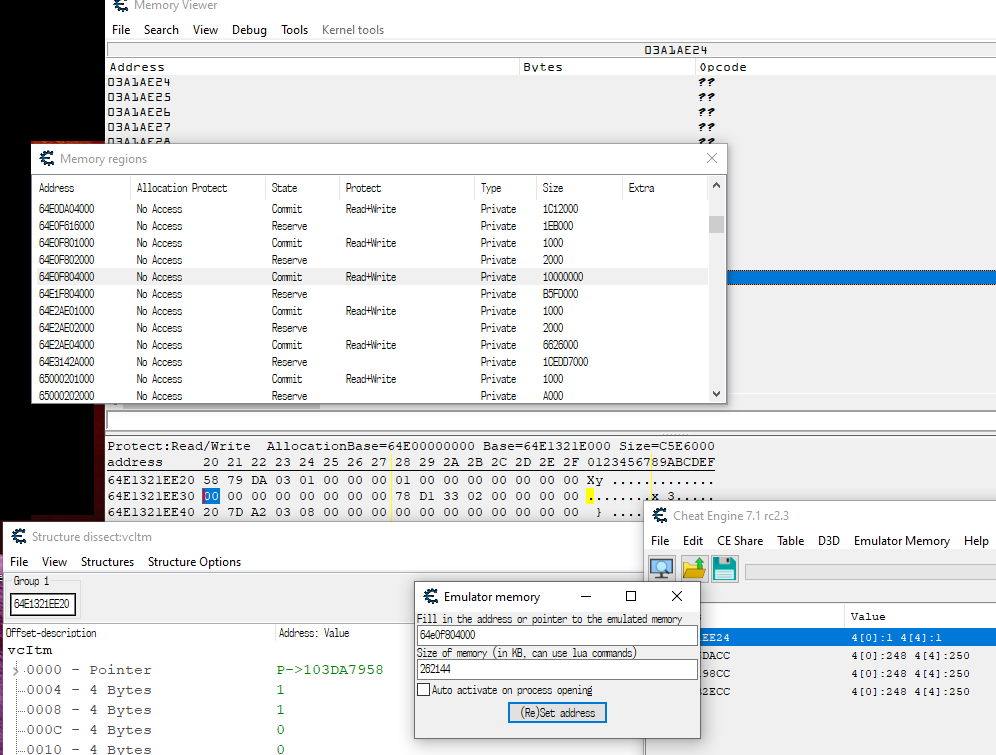
Task: Close the Memory regions window
Action: click(712, 158)
